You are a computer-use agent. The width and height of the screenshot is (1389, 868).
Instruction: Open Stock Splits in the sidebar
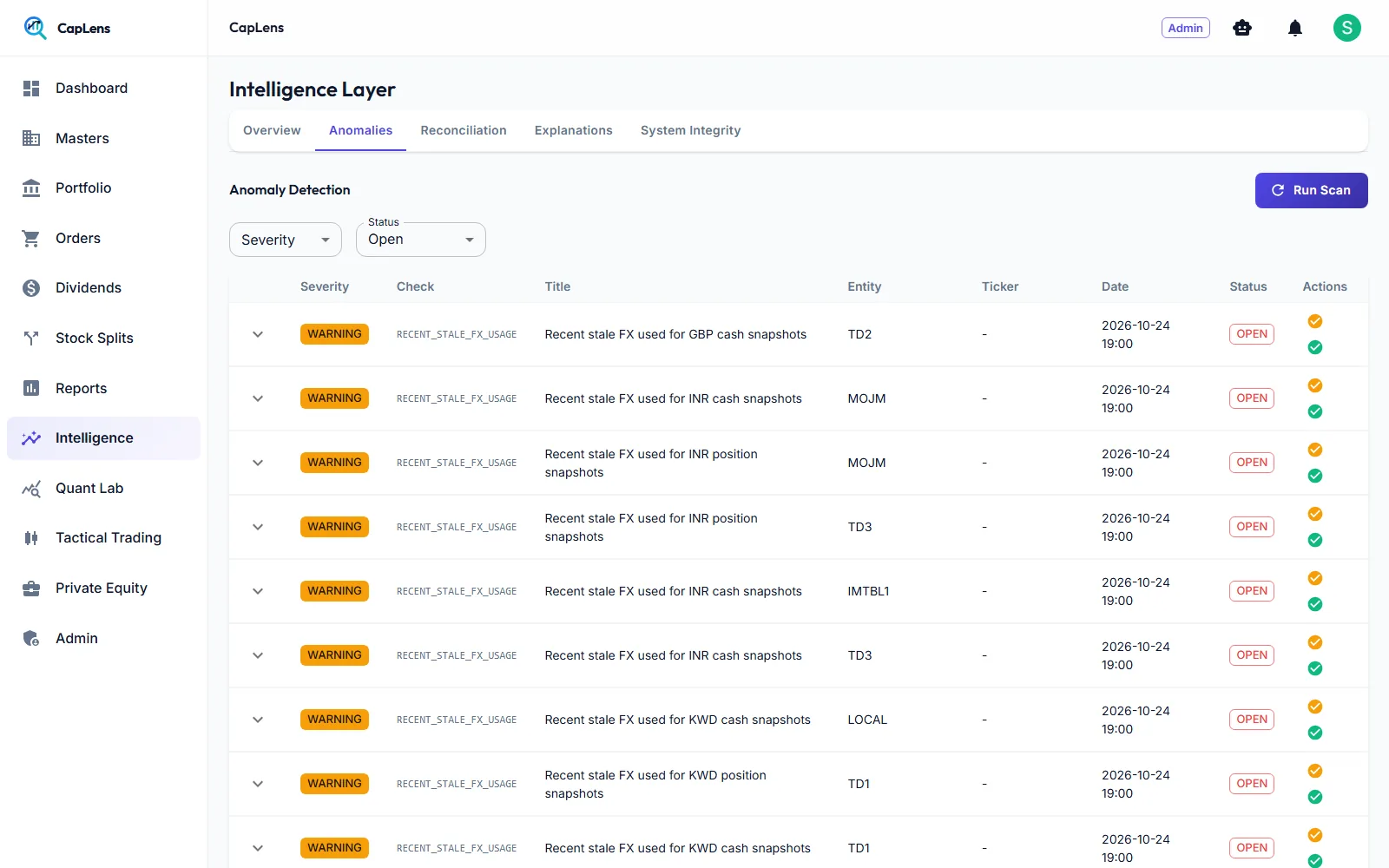tap(103, 338)
